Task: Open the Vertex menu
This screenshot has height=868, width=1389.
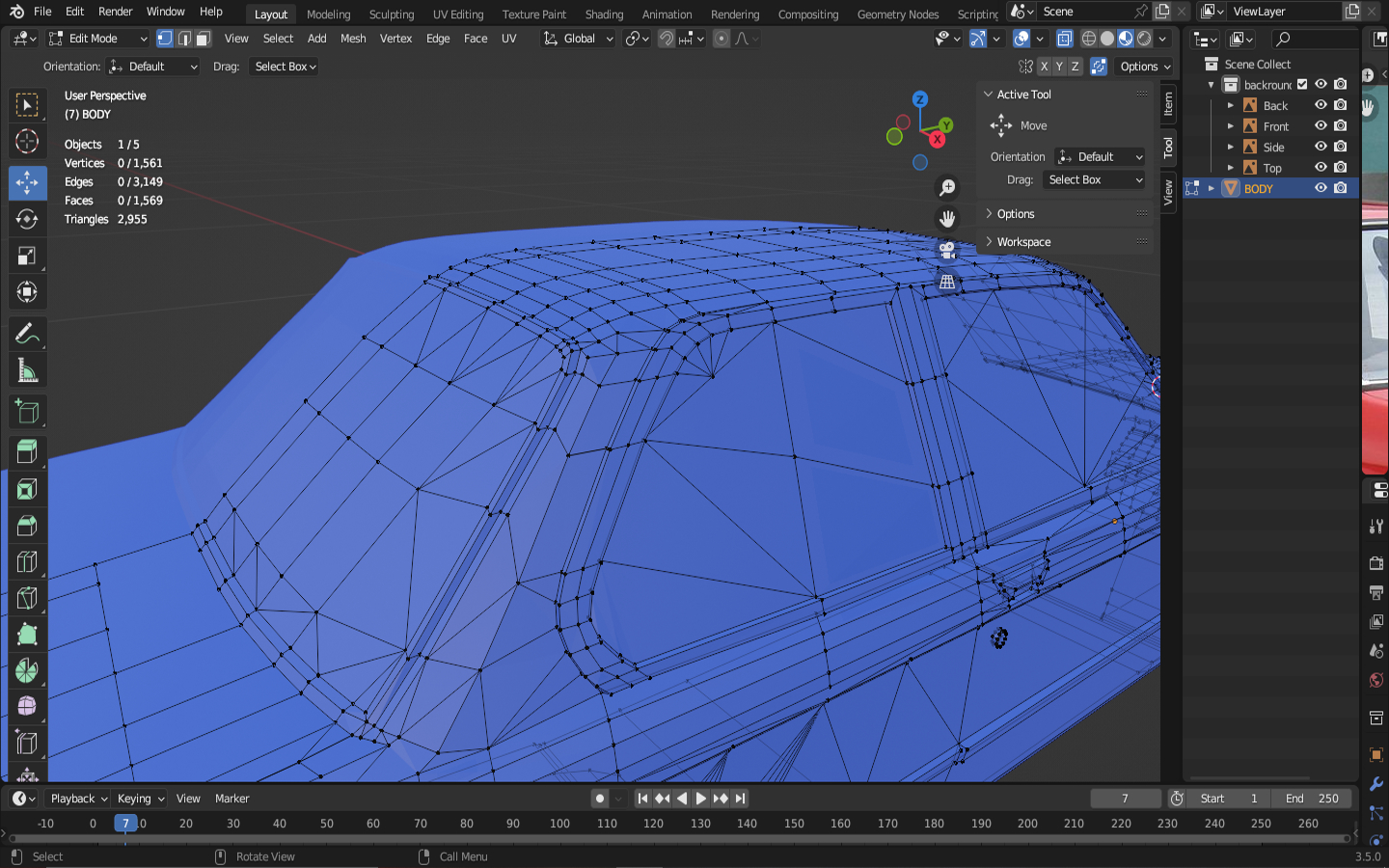Action: (x=395, y=39)
